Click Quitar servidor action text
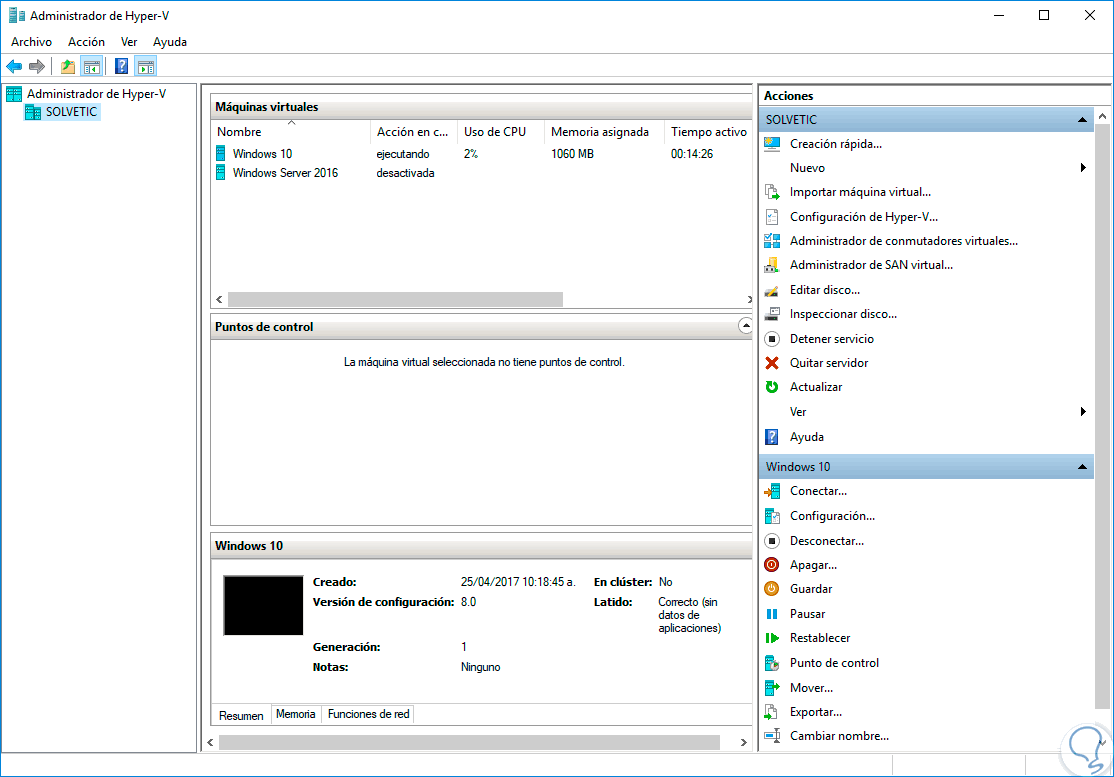Viewport: 1114px width, 777px height. pyautogui.click(x=829, y=363)
